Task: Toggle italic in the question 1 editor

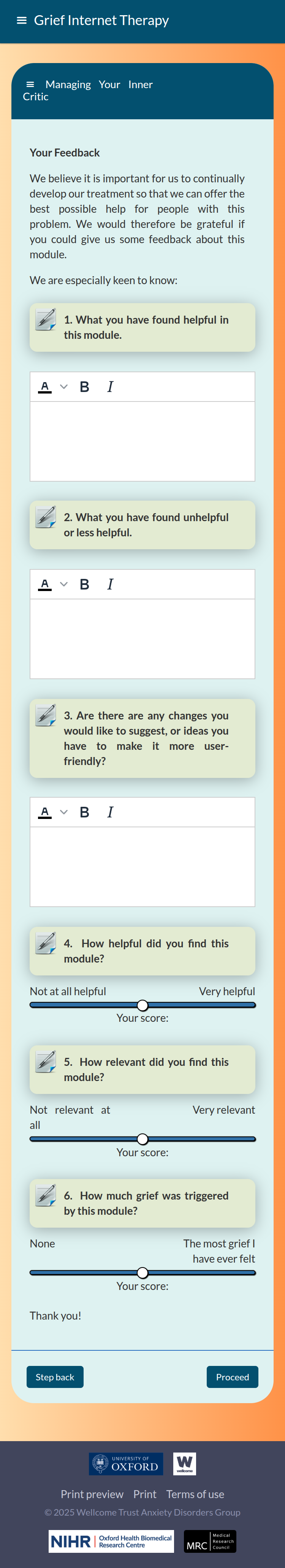Action: [110, 387]
